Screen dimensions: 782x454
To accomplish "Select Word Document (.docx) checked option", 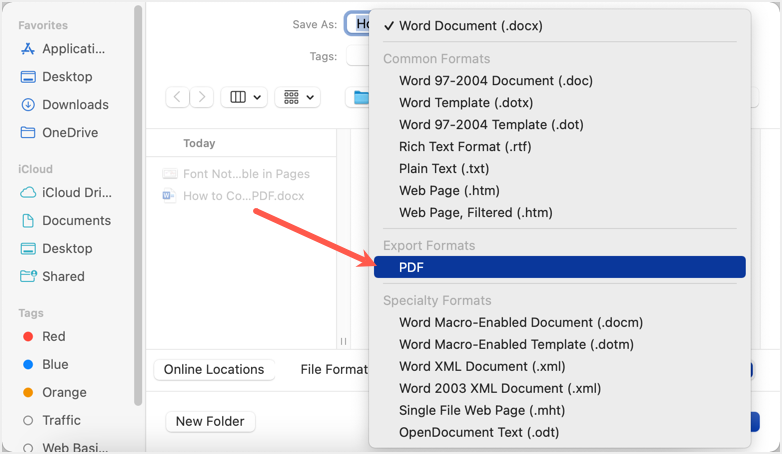I will click(x=470, y=26).
